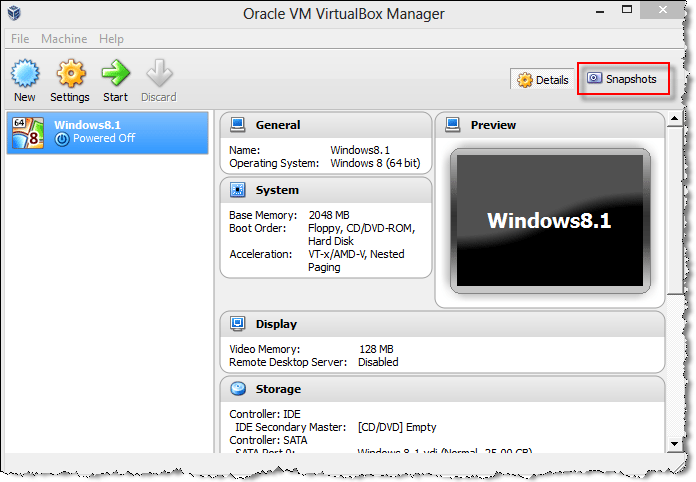
Task: Click the Discard toolbar icon
Action: click(159, 73)
